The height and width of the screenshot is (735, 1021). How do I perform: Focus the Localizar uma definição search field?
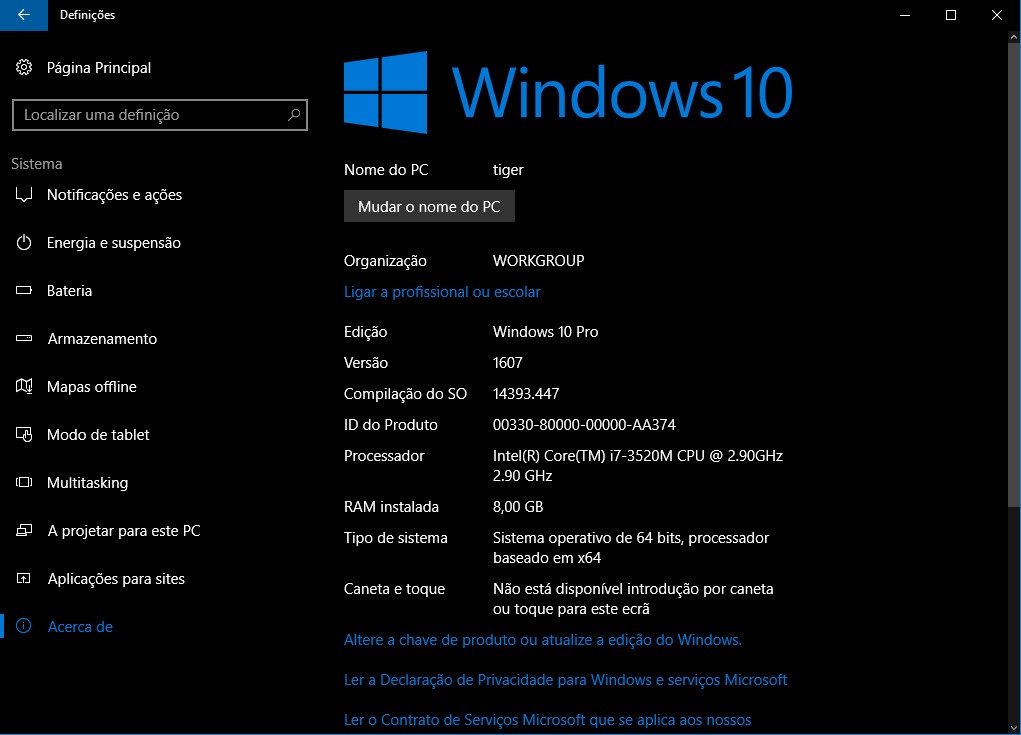(160, 115)
